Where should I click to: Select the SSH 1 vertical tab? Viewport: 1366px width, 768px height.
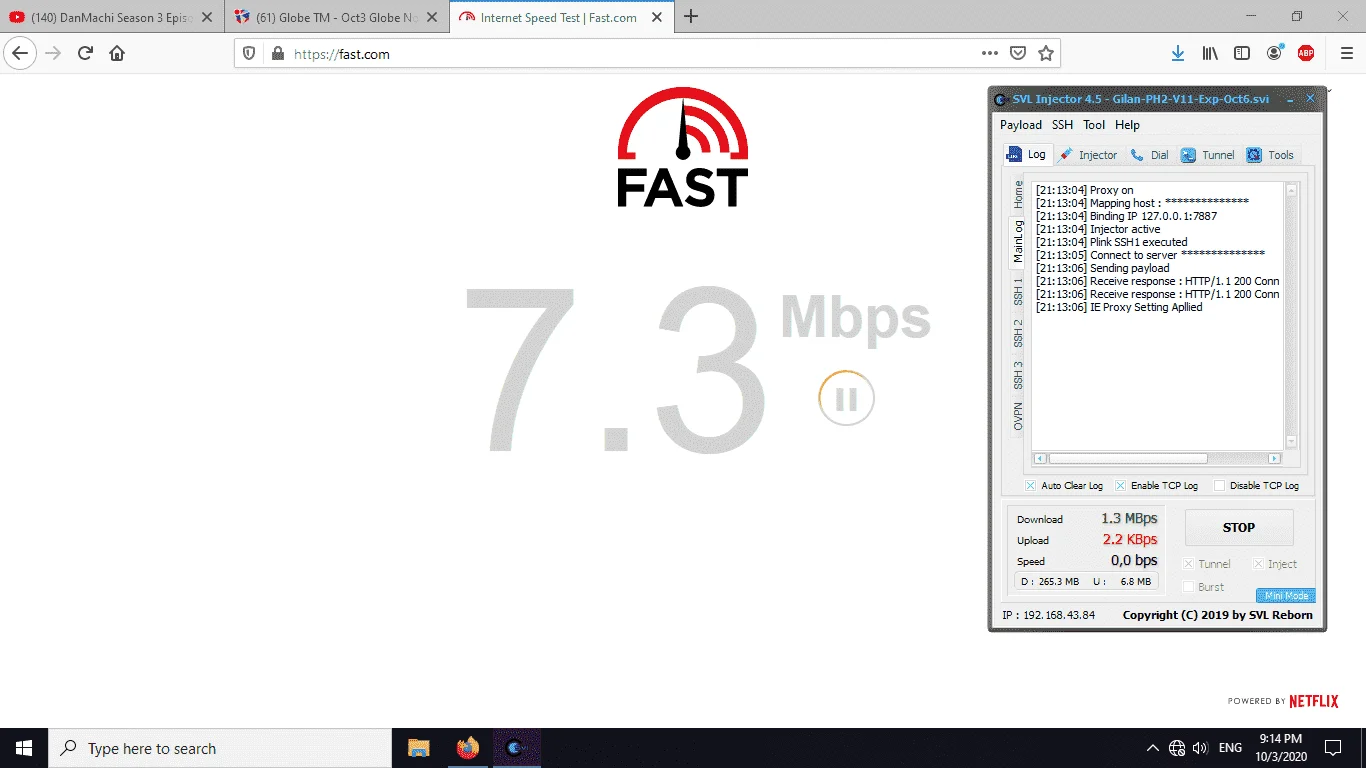1018,292
